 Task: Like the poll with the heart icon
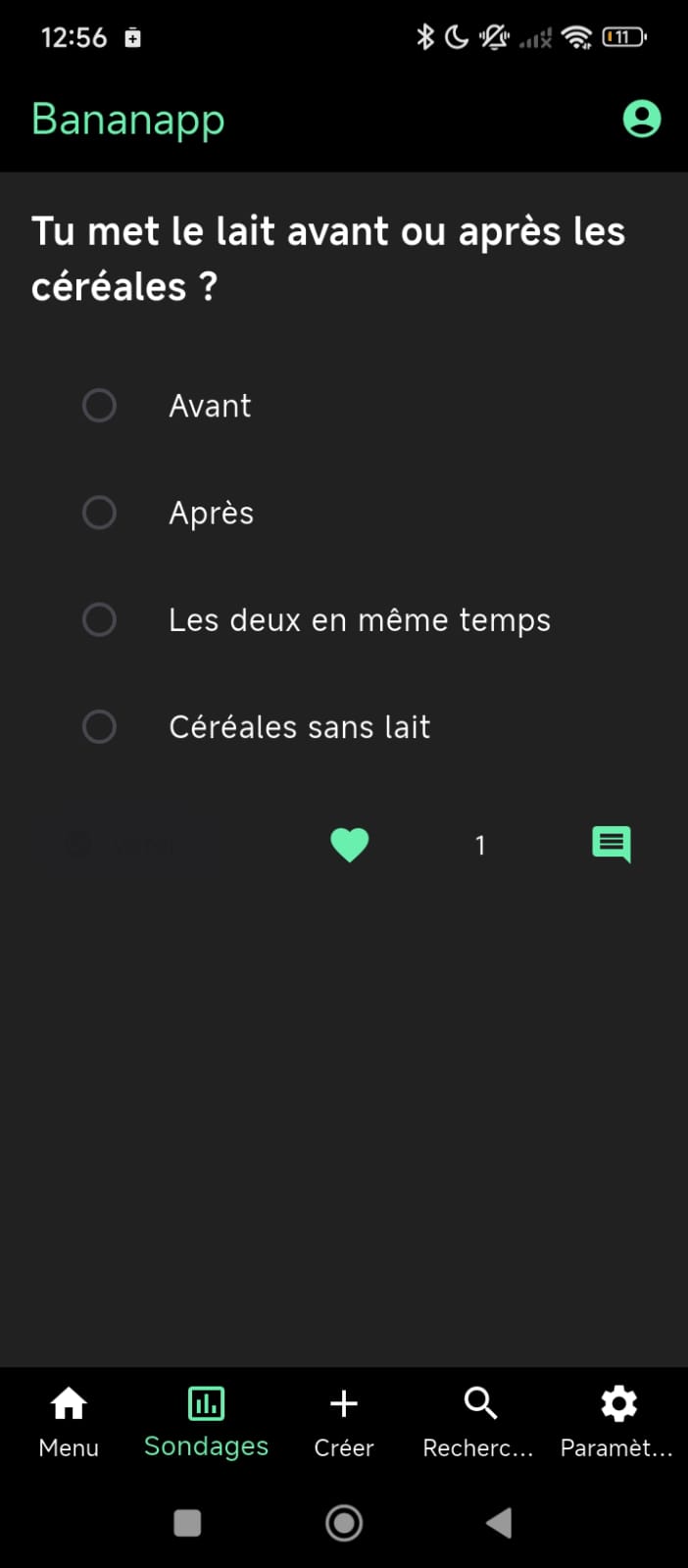(x=349, y=845)
